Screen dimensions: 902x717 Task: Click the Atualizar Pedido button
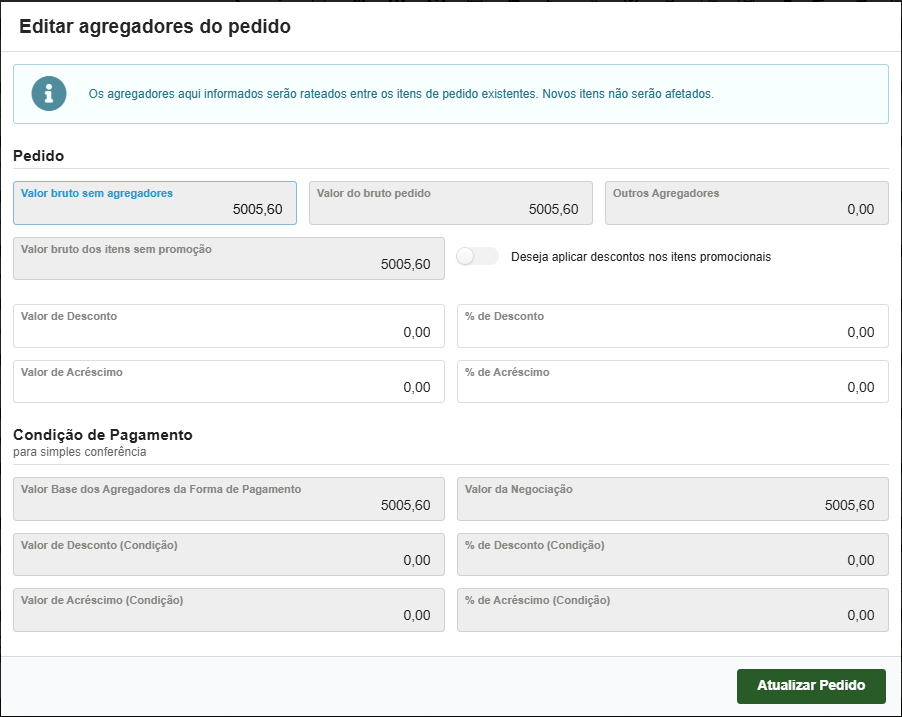811,686
